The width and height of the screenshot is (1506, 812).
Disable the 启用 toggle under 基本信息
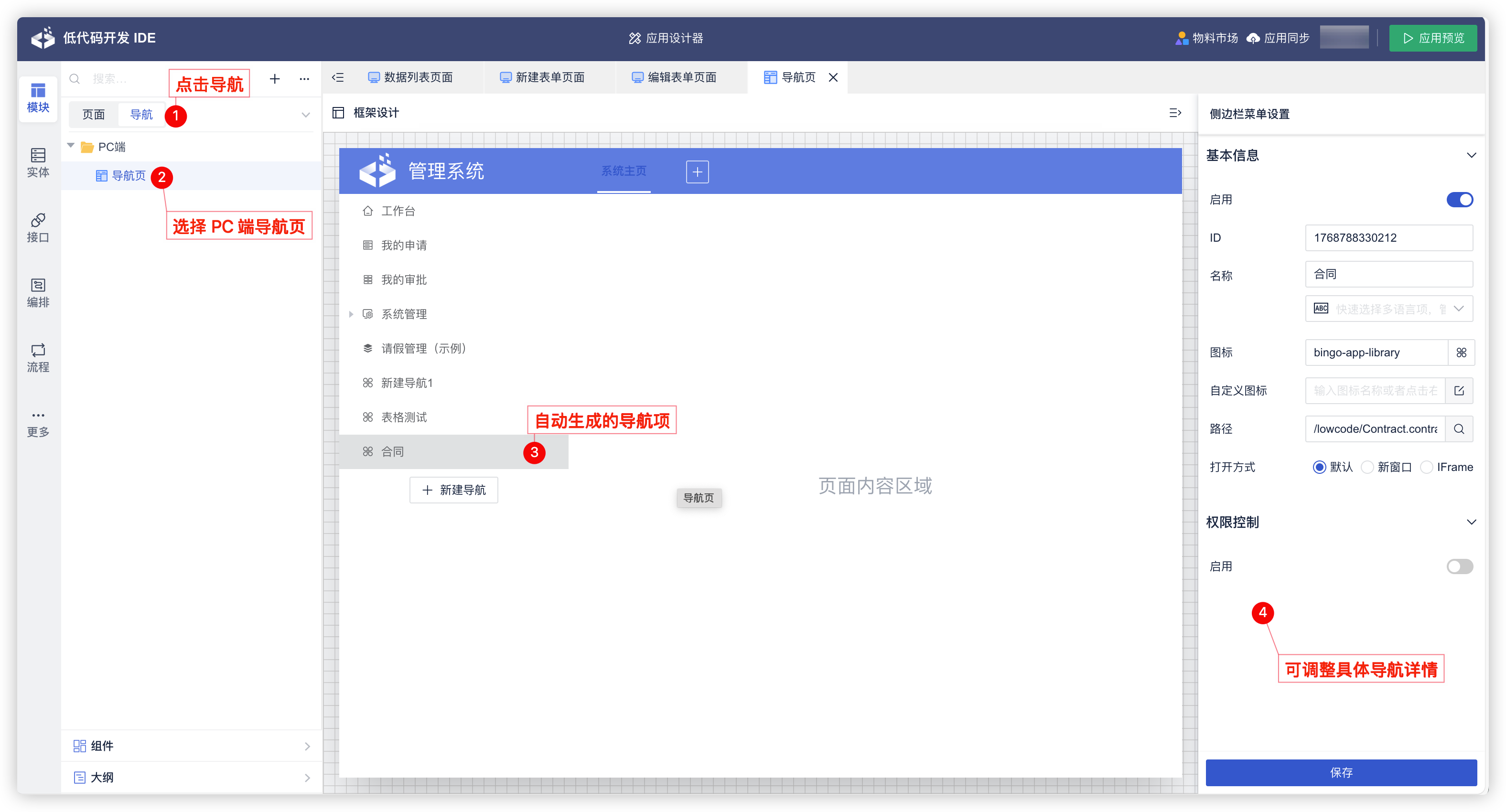click(1459, 199)
